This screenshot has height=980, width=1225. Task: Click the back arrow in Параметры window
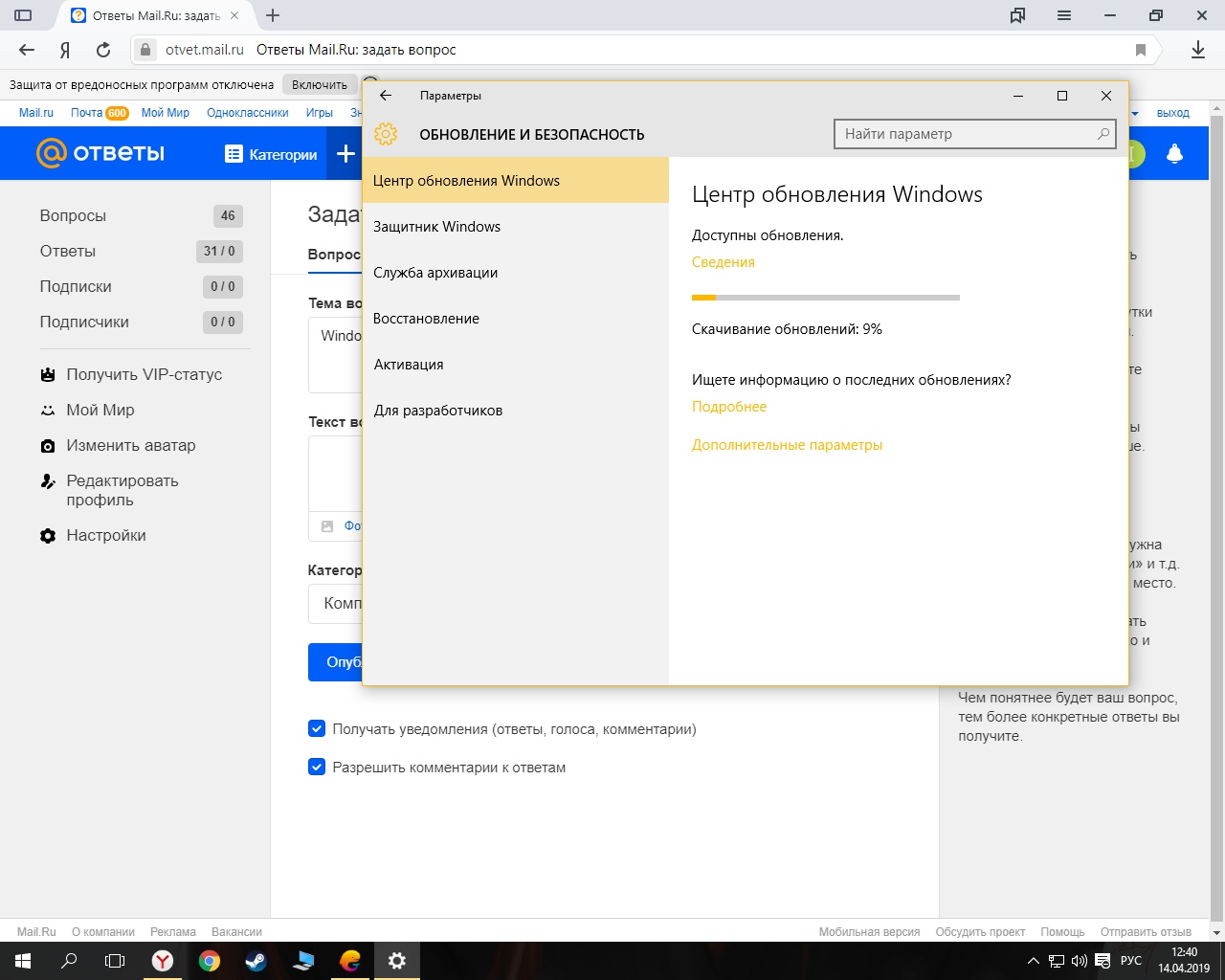pos(386,96)
